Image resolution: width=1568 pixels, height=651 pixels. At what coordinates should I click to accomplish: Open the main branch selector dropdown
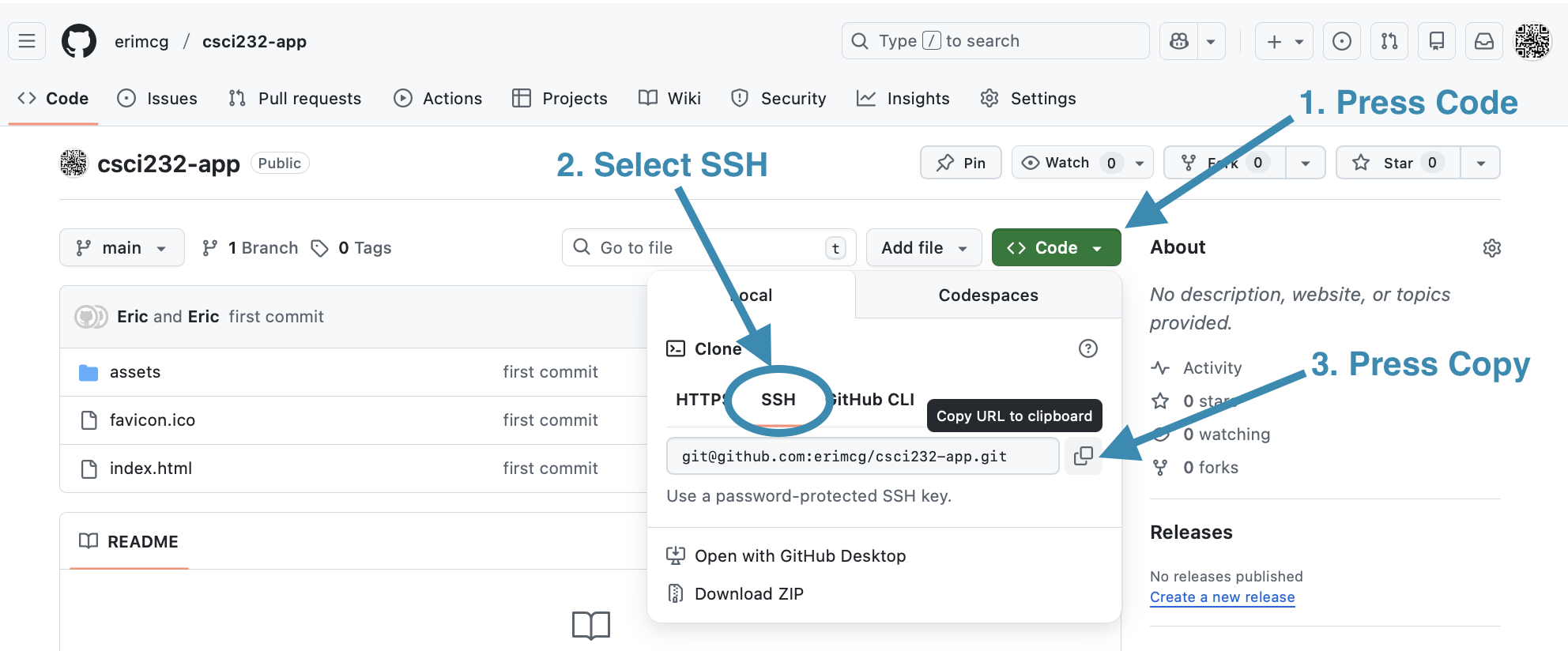click(x=122, y=248)
